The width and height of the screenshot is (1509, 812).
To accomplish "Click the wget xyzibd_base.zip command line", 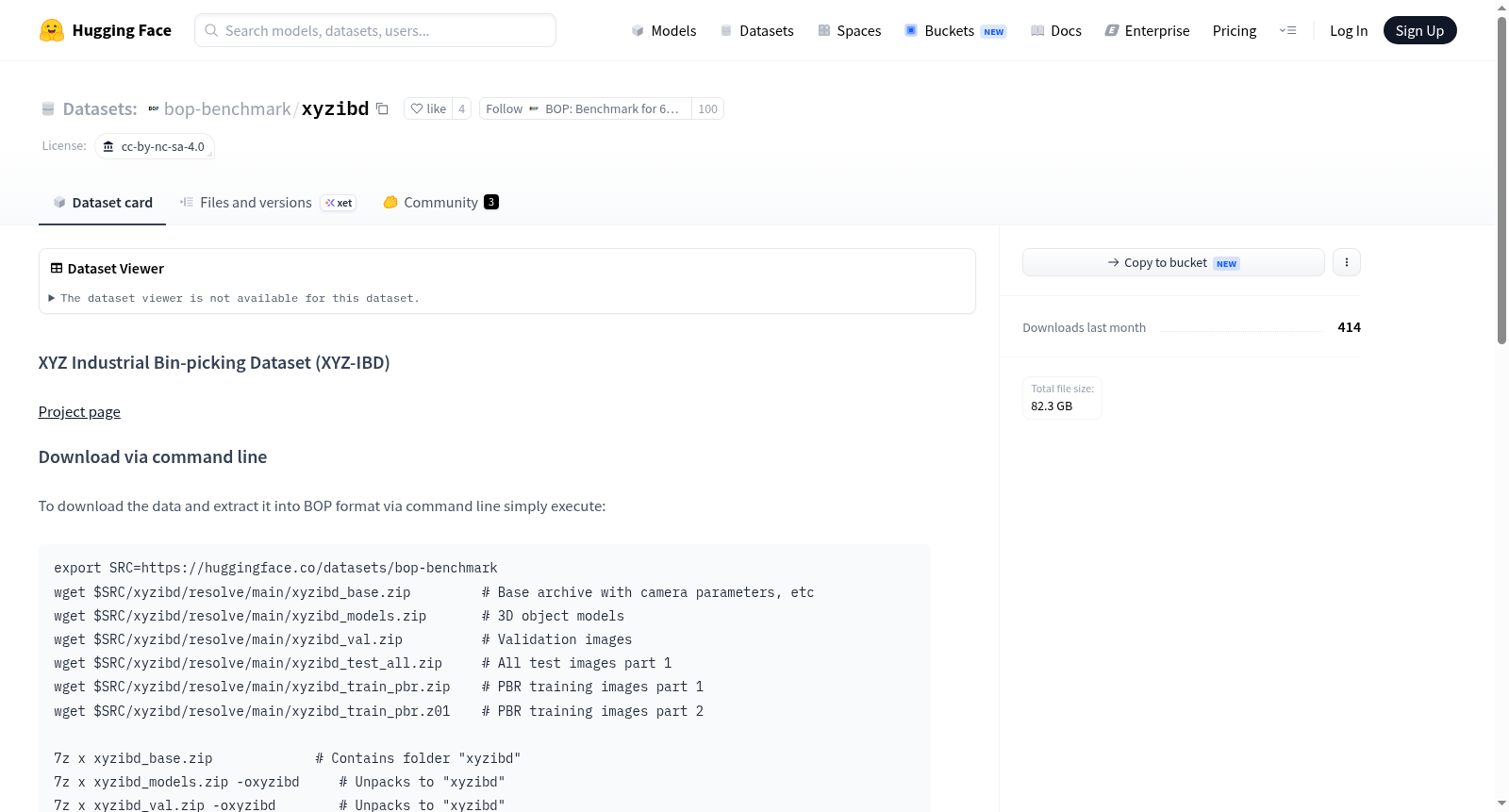I will (434, 592).
